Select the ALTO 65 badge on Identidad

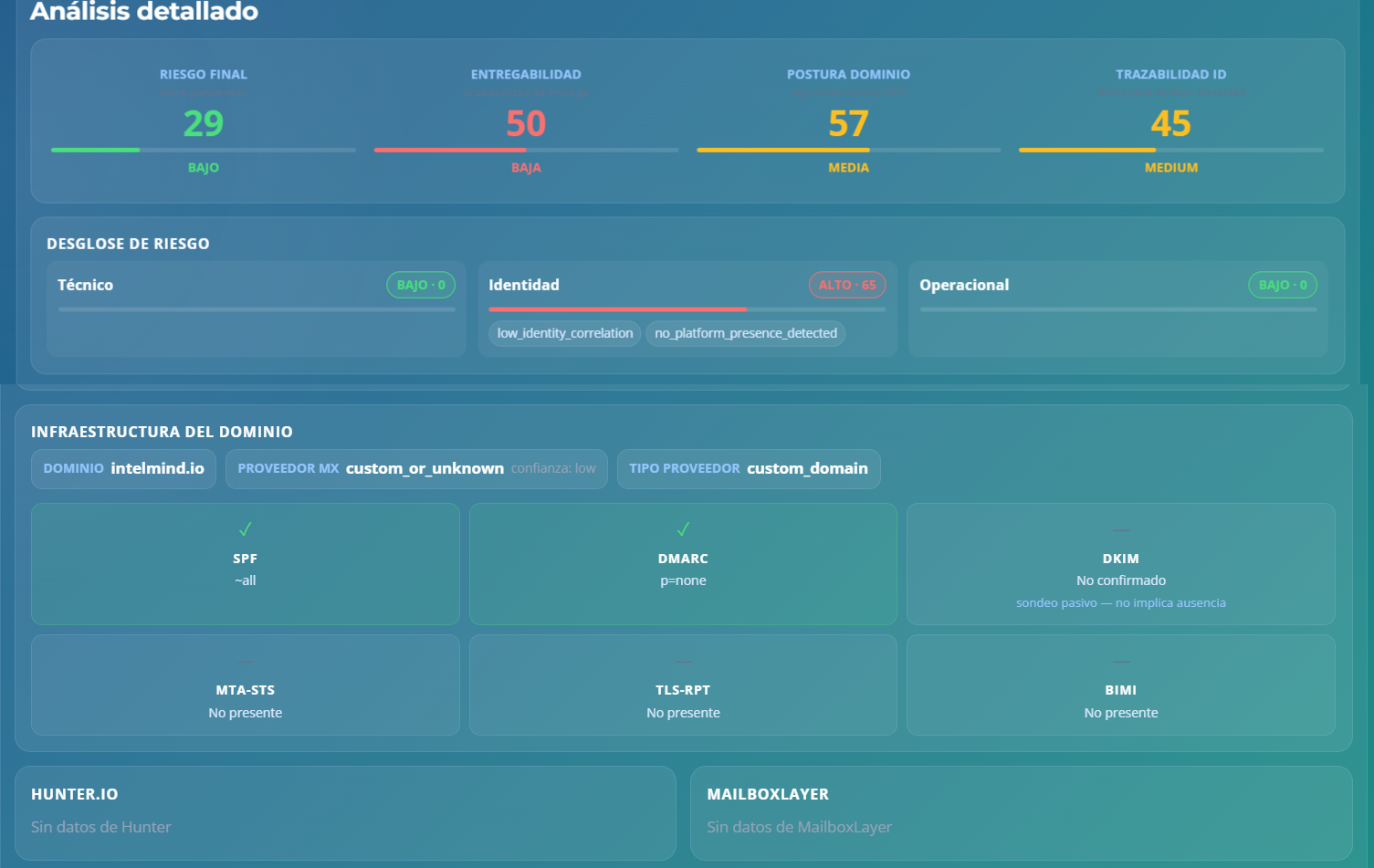[x=847, y=284]
